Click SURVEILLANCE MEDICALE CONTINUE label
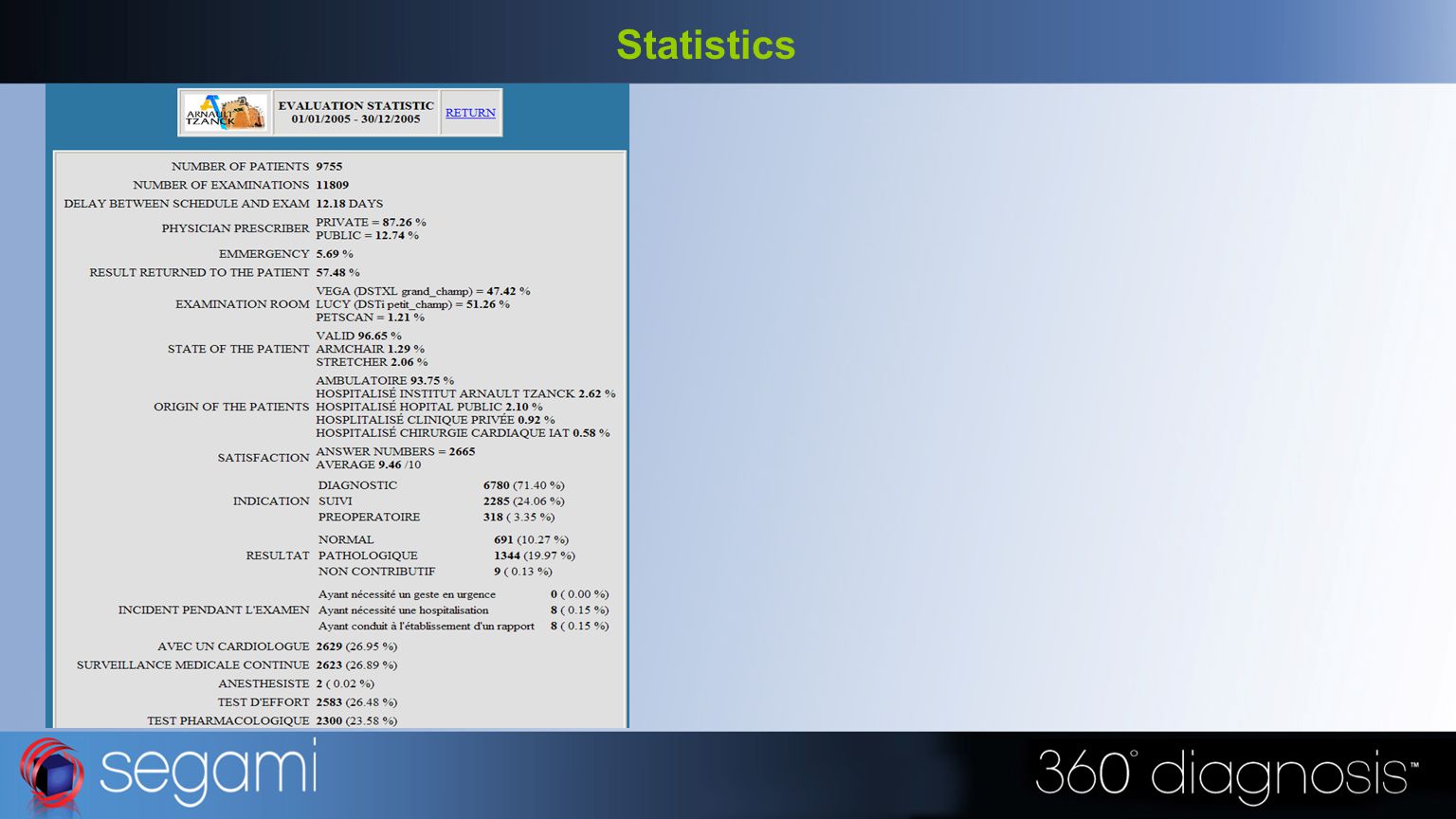1456x819 pixels. (193, 665)
